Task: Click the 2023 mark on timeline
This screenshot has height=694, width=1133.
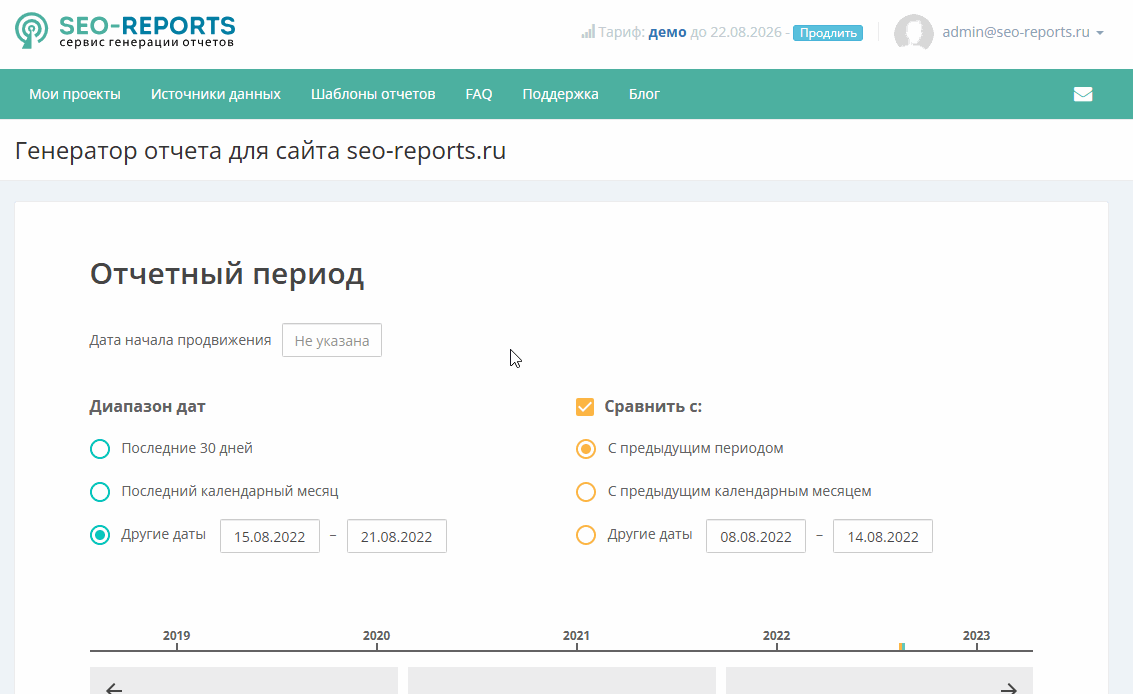Action: (x=976, y=636)
